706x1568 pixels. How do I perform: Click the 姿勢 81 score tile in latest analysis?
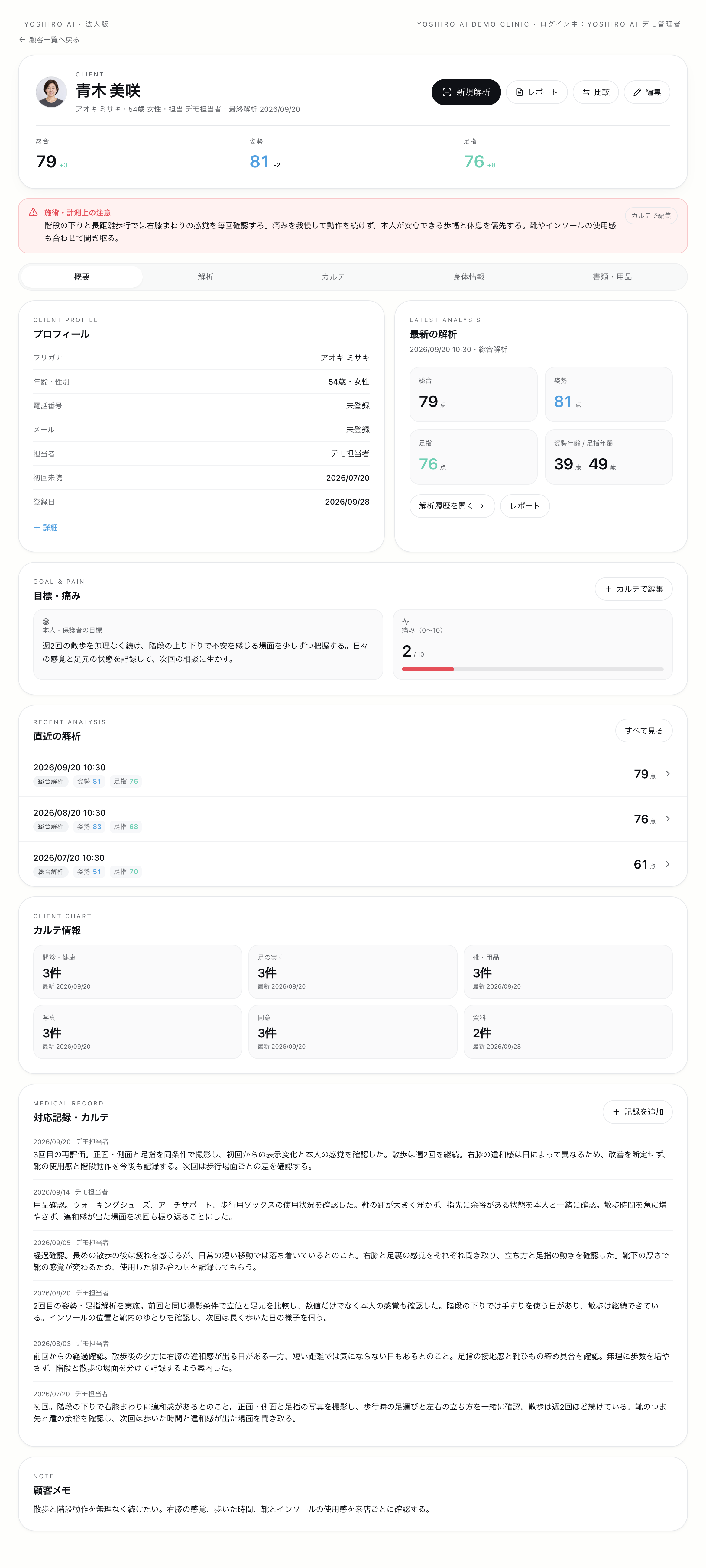(609, 394)
